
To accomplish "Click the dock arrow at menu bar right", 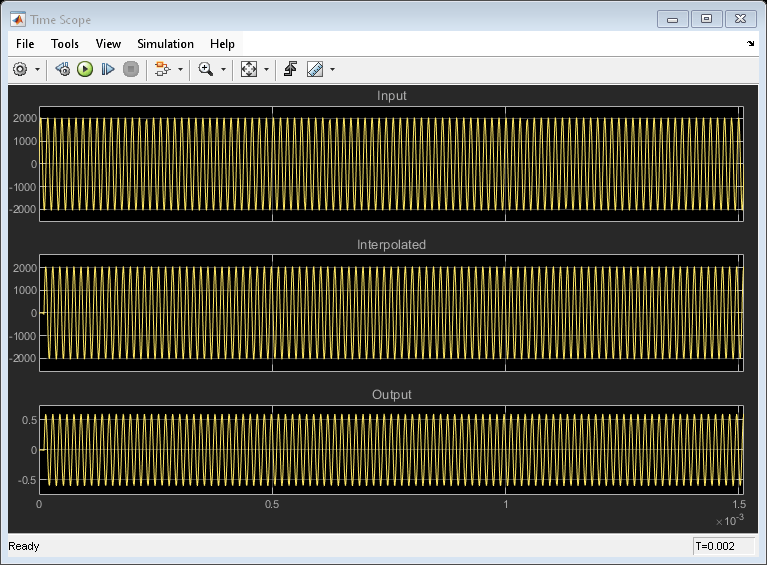I will coord(750,44).
